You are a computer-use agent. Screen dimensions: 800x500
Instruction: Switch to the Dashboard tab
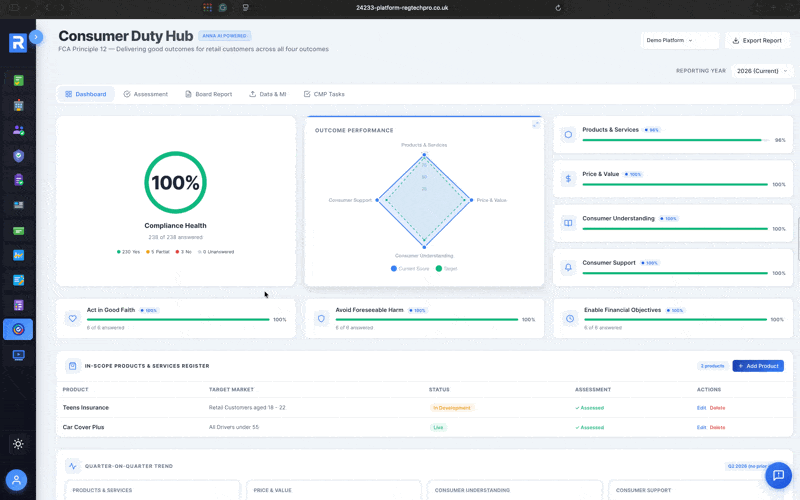pos(86,94)
